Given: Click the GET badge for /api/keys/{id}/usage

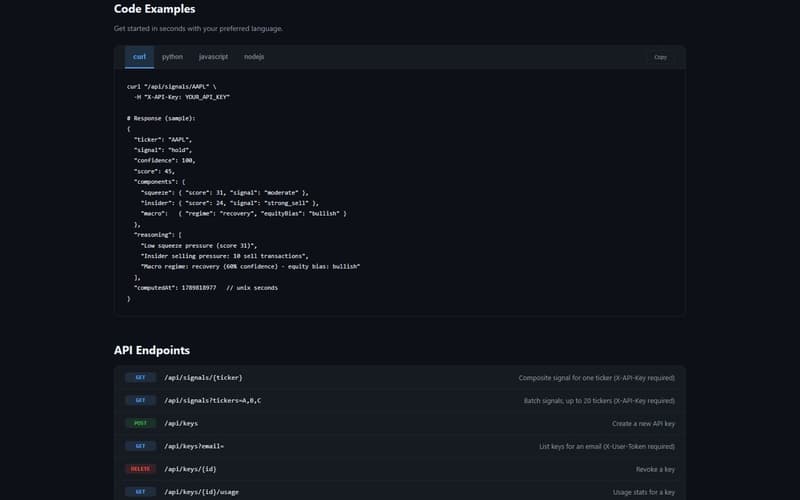Looking at the screenshot, I should 140,492.
